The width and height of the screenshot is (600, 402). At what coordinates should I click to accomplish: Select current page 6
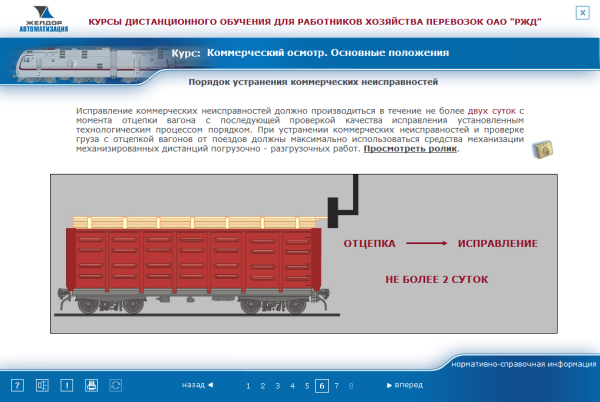(322, 386)
